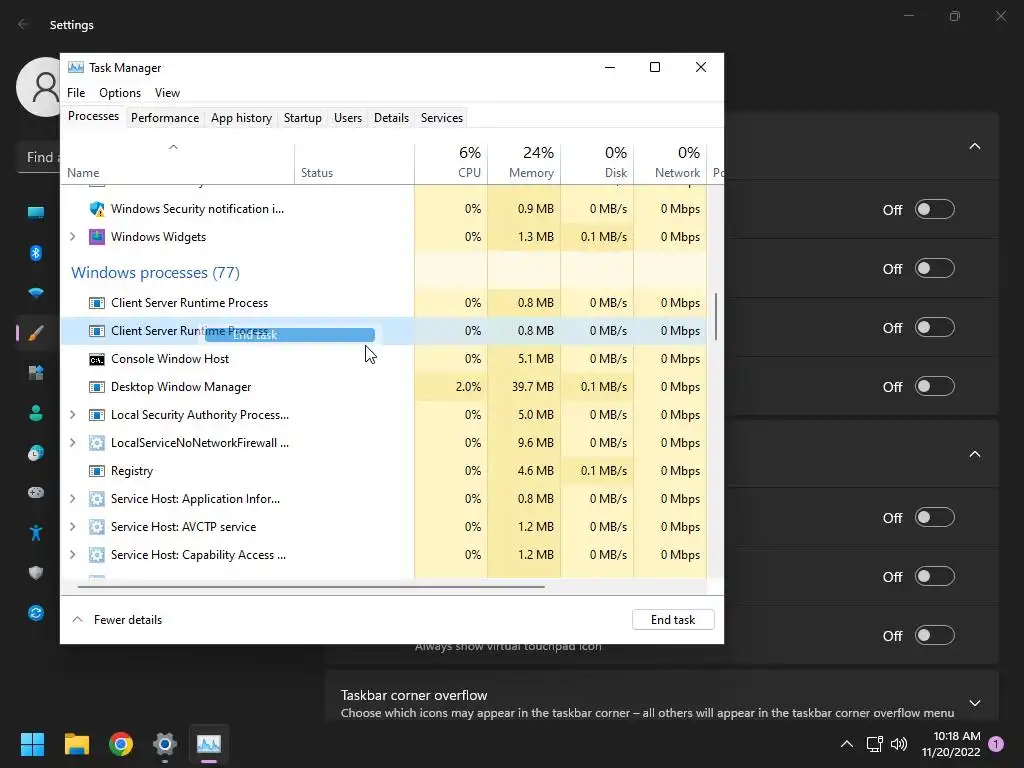Click the End task button

[673, 620]
